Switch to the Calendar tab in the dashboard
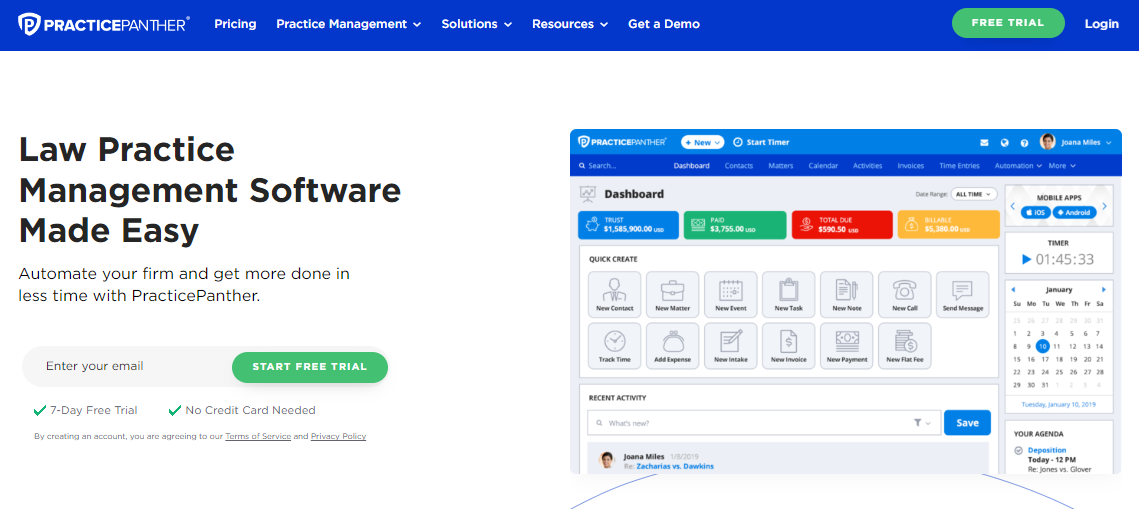The height and width of the screenshot is (509, 1139). [823, 166]
